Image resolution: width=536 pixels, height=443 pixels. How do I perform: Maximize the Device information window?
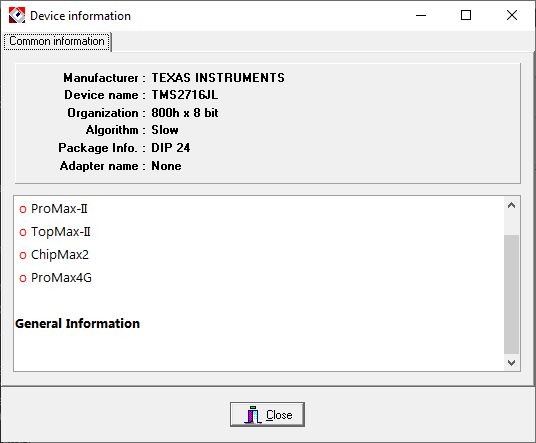[x=466, y=15]
